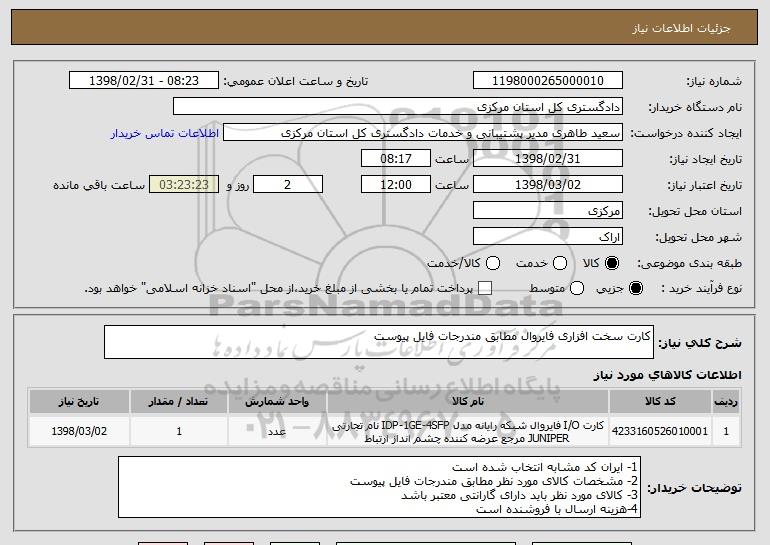This screenshot has width=770, height=545.
Task: Click the request creator name field
Action: click(423, 133)
